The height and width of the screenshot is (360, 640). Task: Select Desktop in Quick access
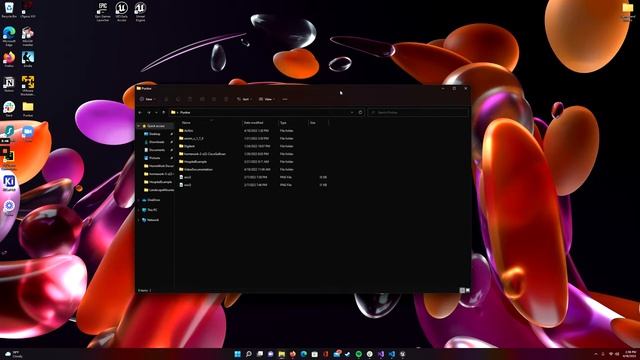click(x=154, y=134)
